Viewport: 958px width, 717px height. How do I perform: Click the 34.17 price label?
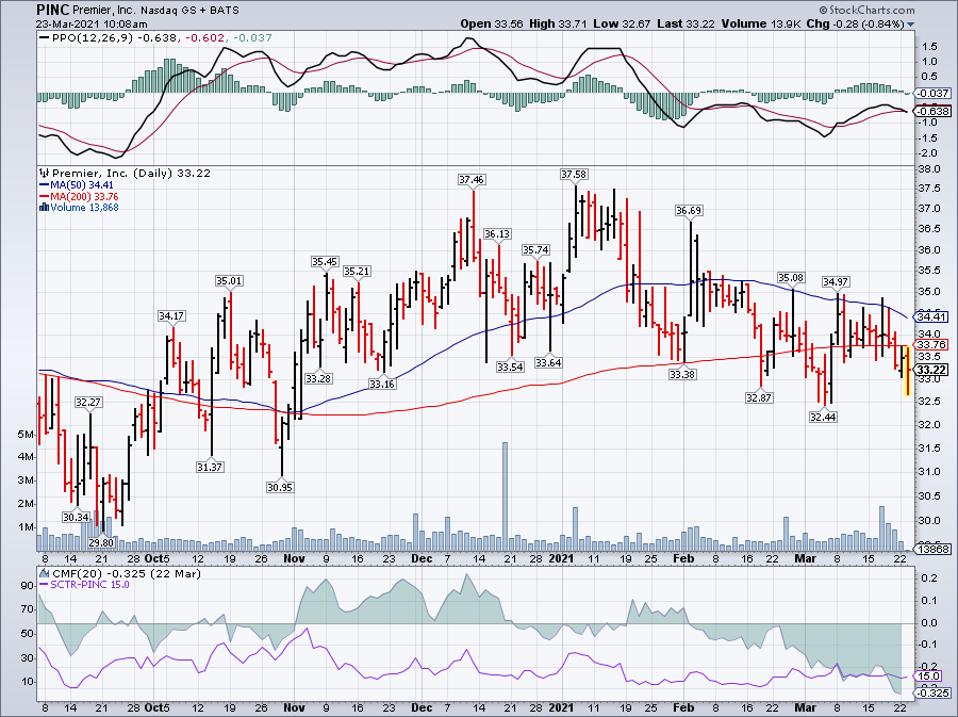(172, 316)
